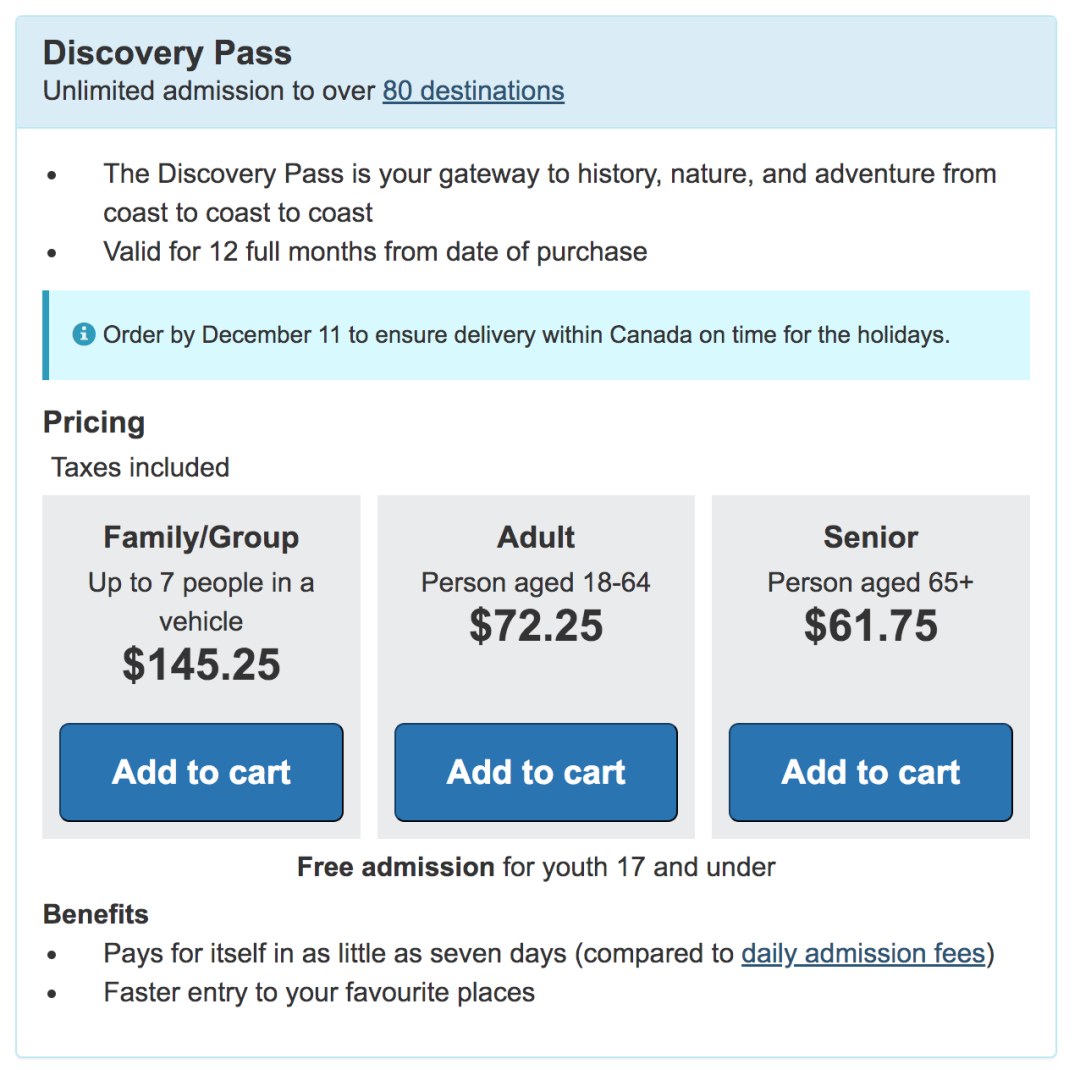Viewport: 1080px width, 1070px height.
Task: Click the info icon in the holiday notice
Action: pyautogui.click(x=84, y=334)
